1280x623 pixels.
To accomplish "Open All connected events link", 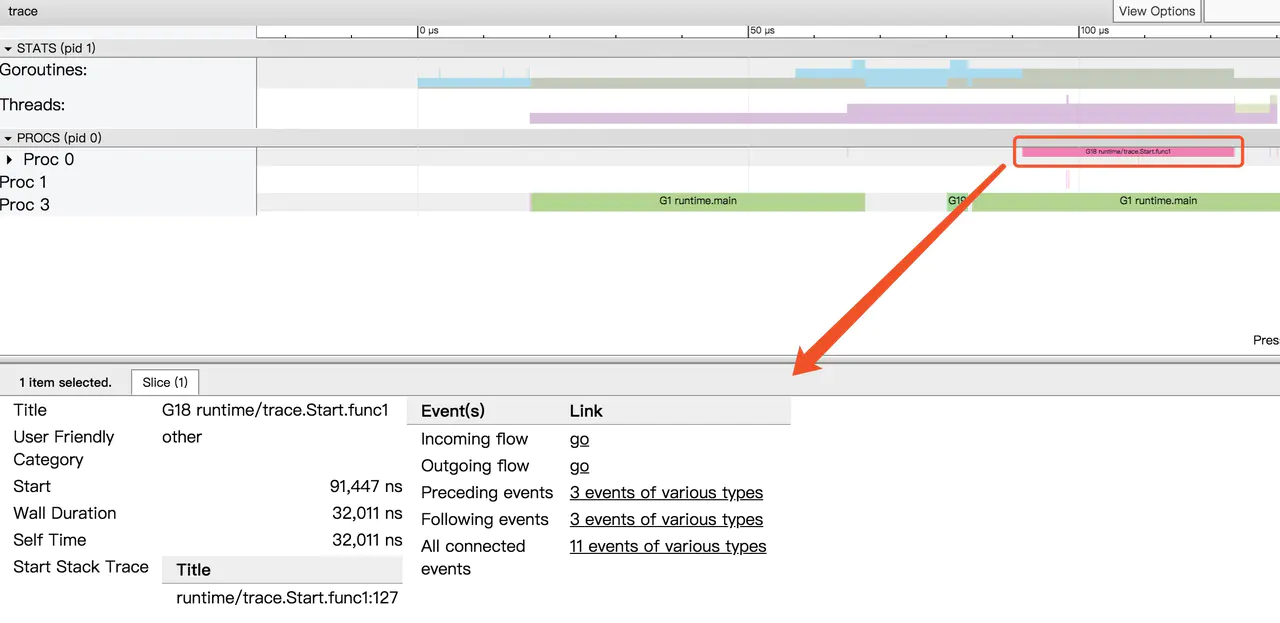I will [x=667, y=547].
